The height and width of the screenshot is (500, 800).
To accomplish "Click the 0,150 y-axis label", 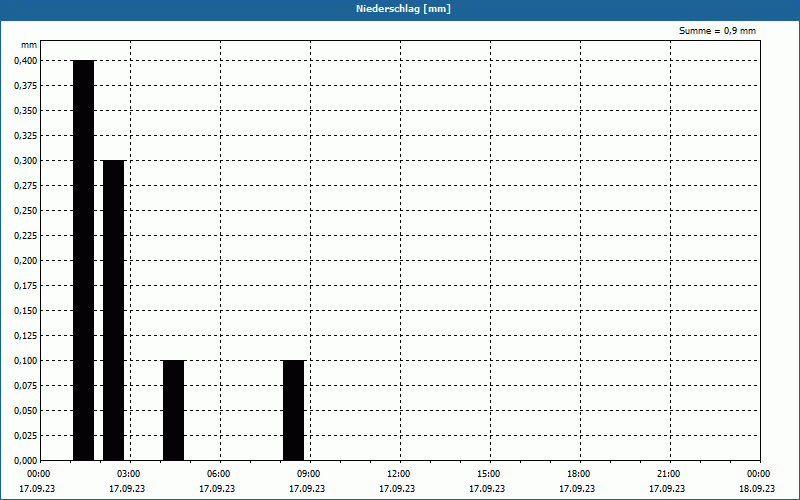I will point(26,311).
